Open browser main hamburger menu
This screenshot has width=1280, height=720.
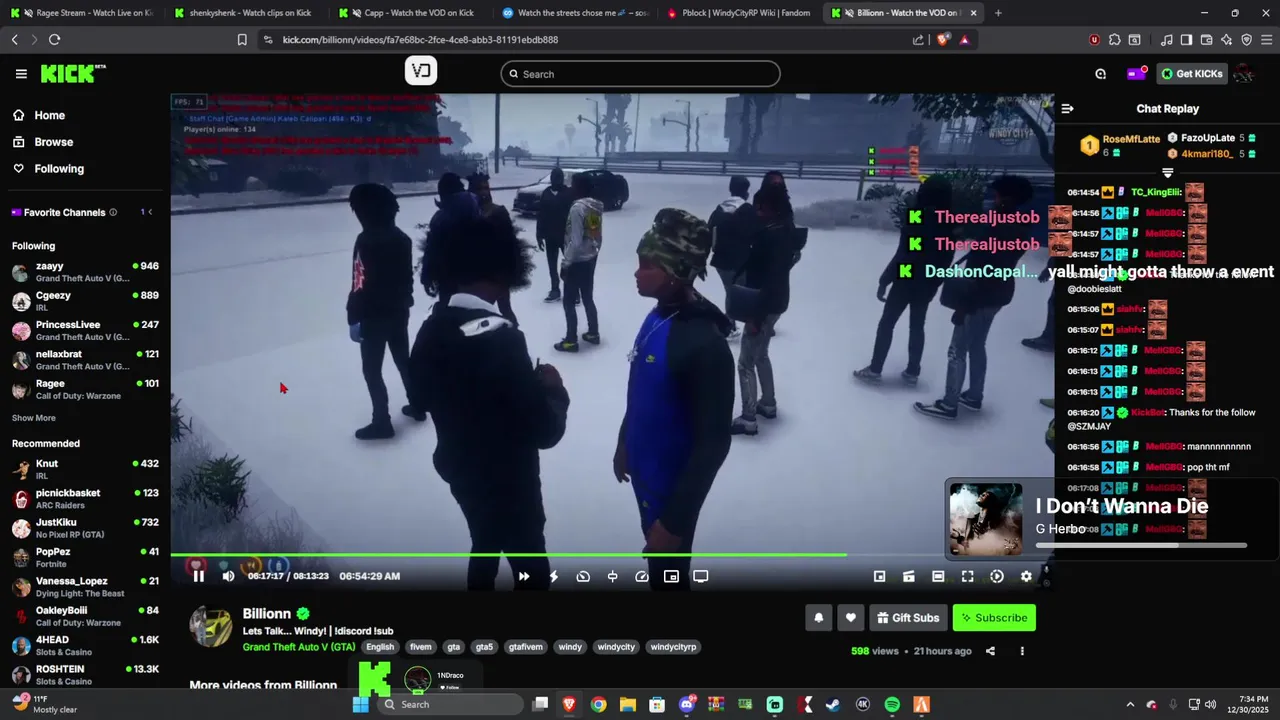tap(1265, 40)
